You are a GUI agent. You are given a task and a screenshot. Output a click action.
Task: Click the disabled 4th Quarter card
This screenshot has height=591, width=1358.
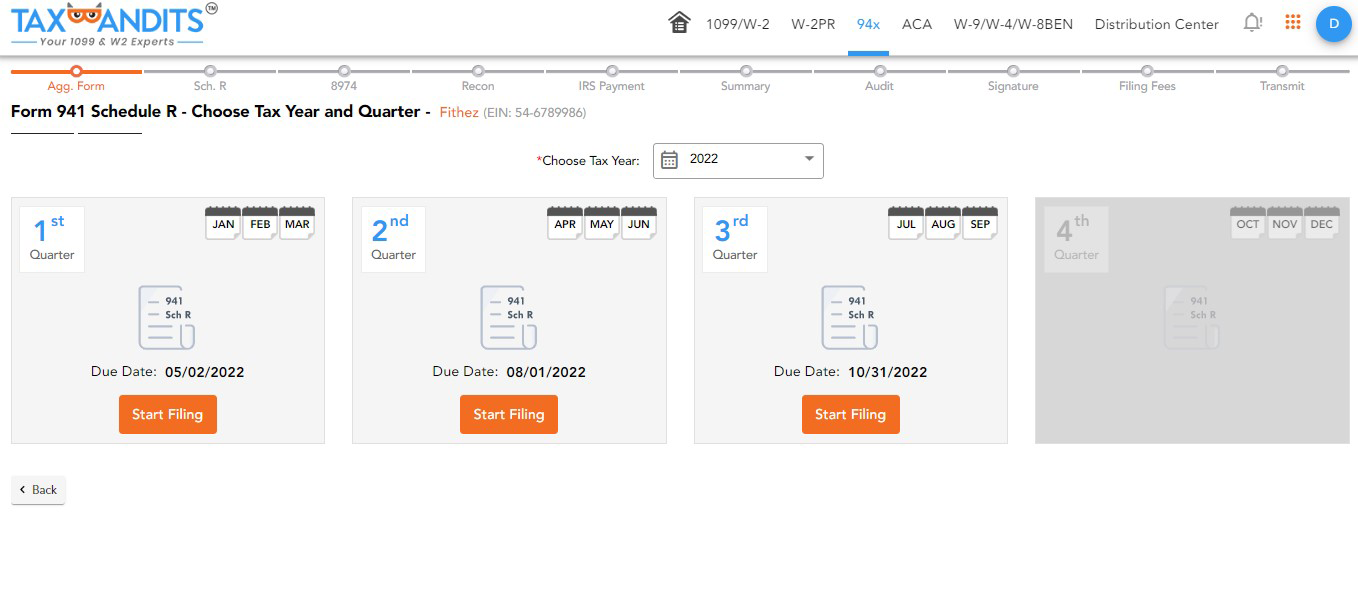pyautogui.click(x=1191, y=318)
